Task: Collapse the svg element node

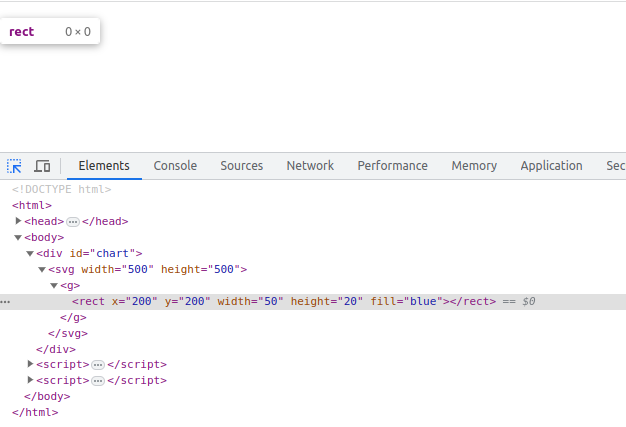Action: point(42,270)
